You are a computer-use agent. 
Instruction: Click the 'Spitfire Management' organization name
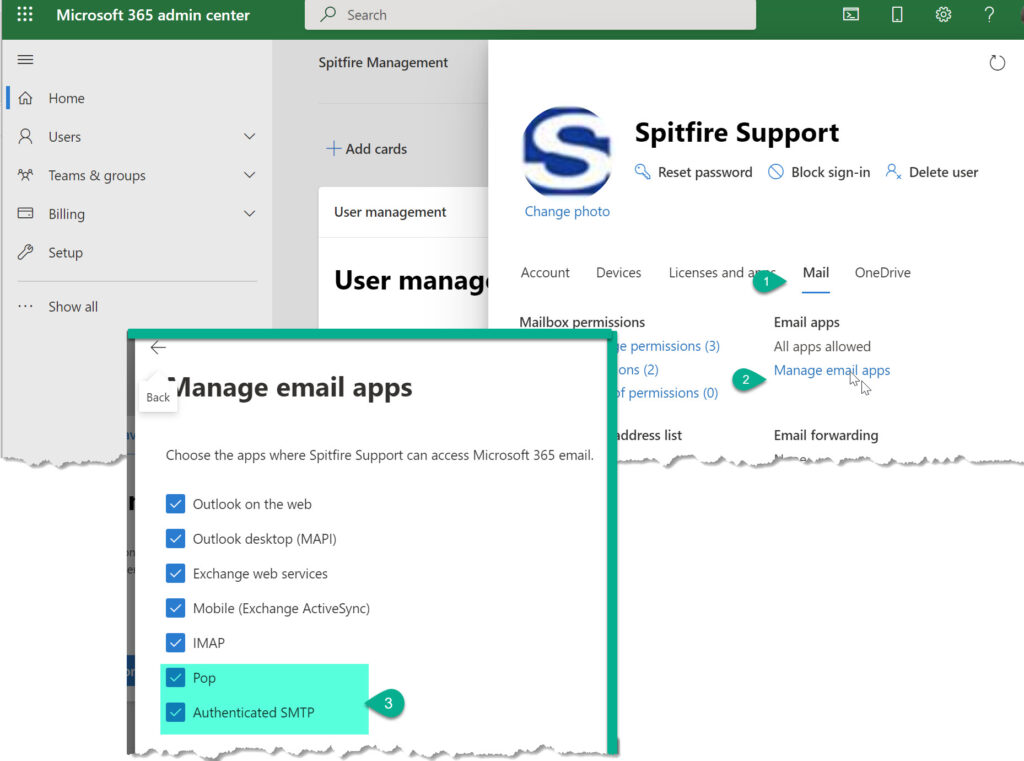point(383,62)
